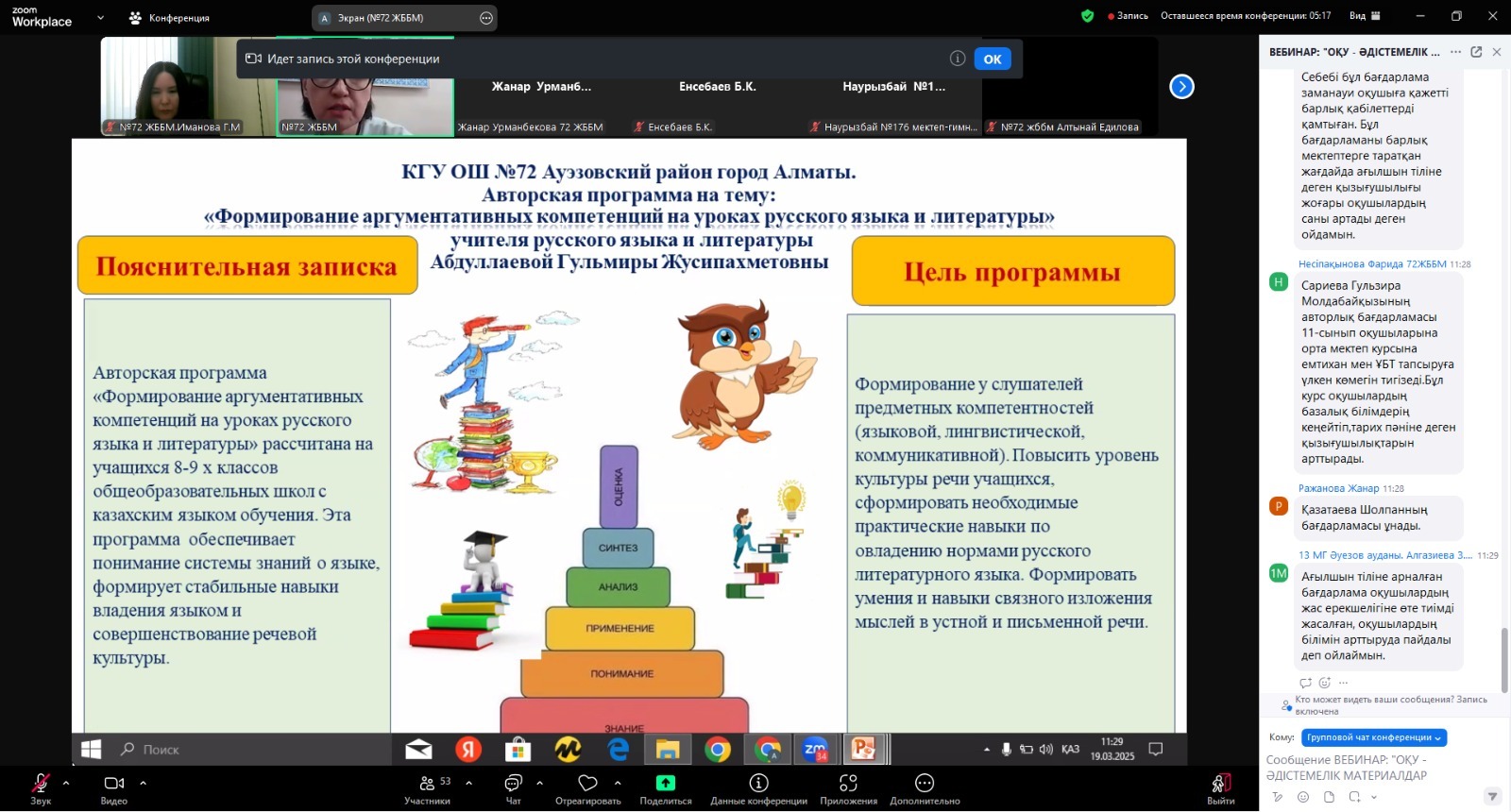This screenshot has height=812, width=1511.
Task: Expand audio options arrow beside Звук
Action: click(66, 783)
